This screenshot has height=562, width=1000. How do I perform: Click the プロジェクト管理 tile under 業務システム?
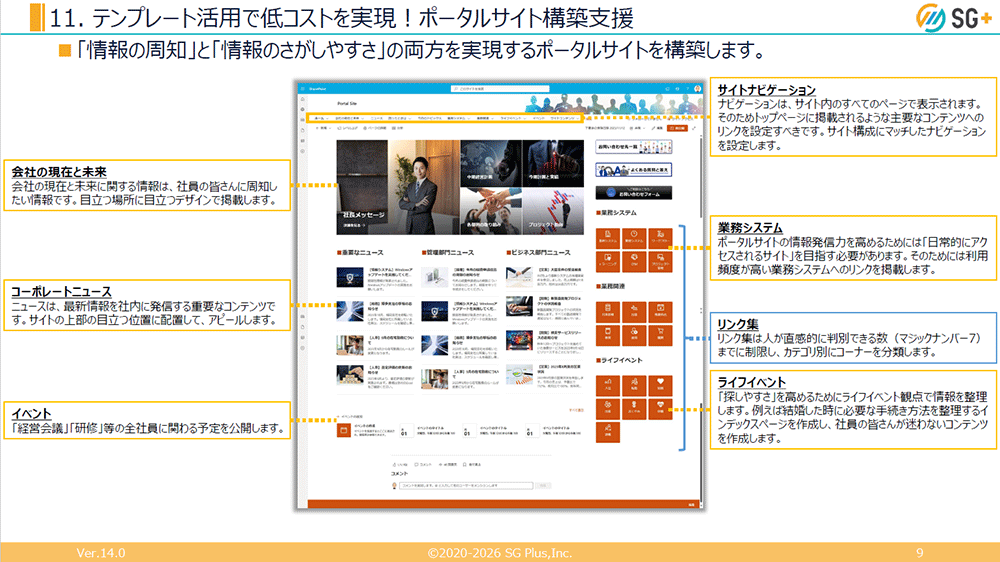click(660, 261)
